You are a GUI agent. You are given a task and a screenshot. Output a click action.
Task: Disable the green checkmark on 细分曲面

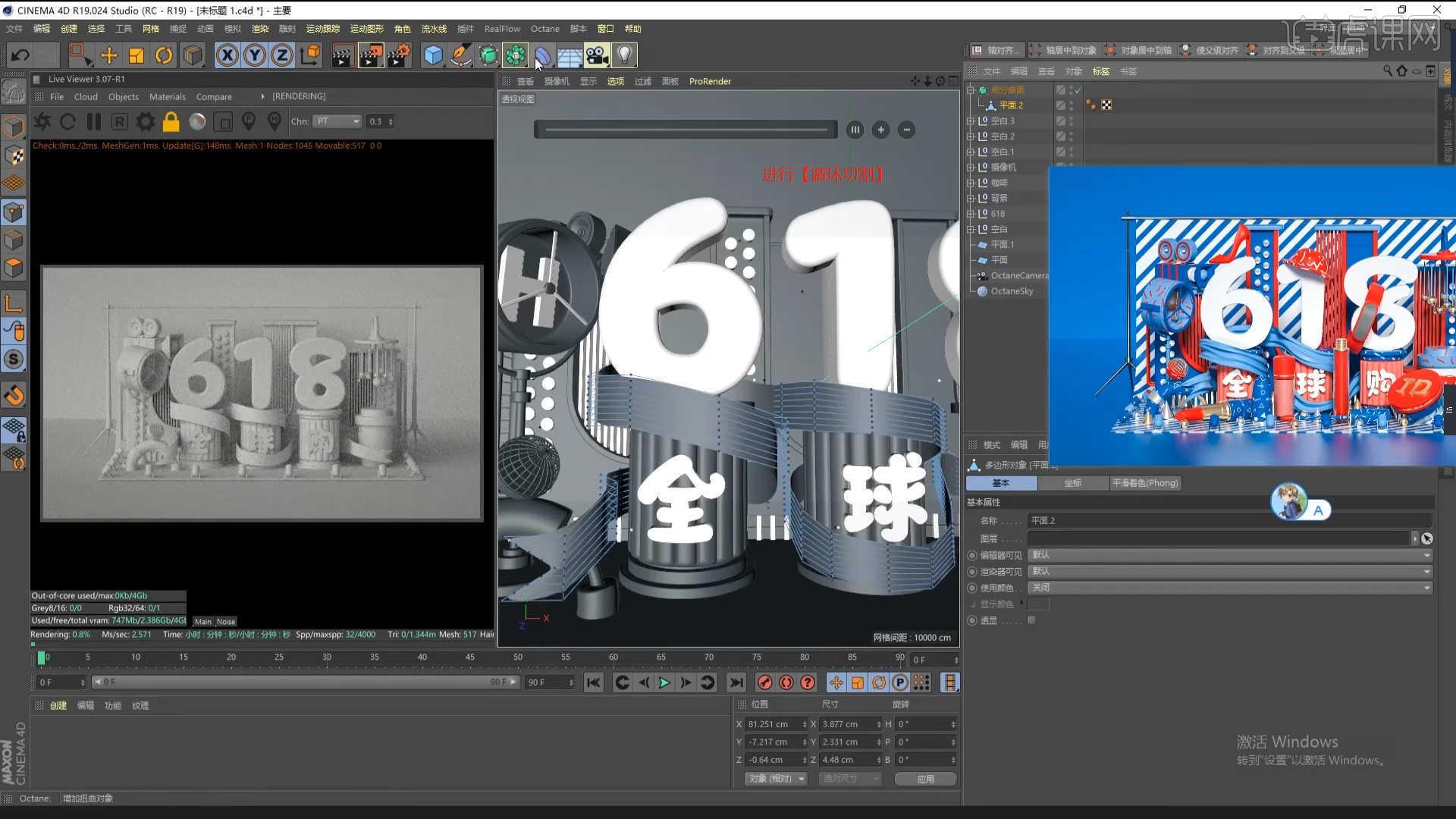point(1078,89)
